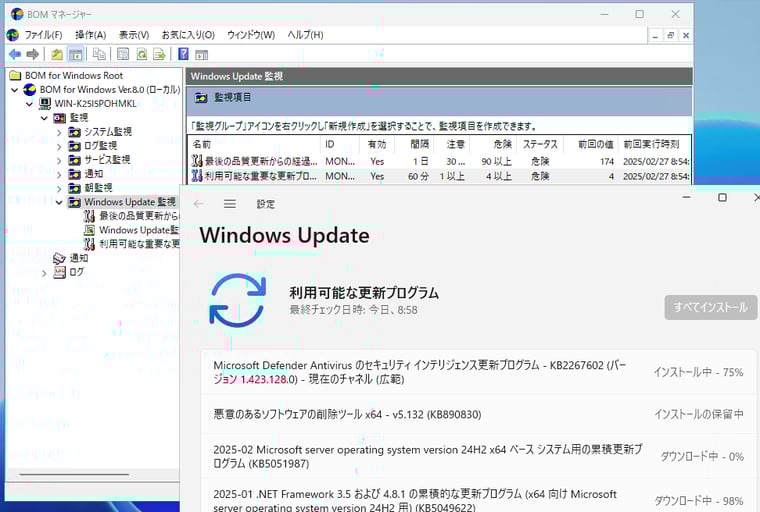Click the すべてインストール button

click(711, 307)
